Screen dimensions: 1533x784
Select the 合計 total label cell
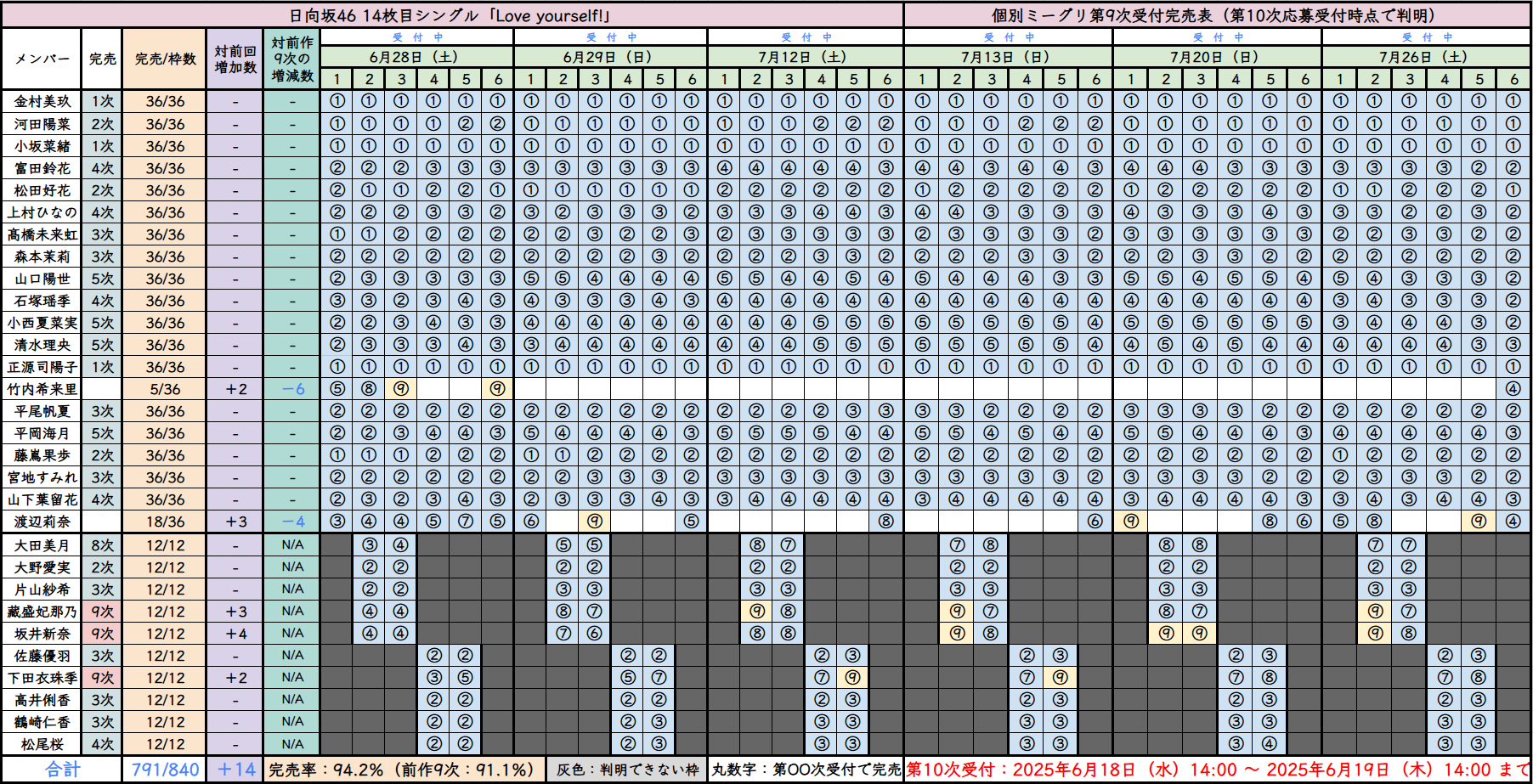pyautogui.click(x=63, y=770)
